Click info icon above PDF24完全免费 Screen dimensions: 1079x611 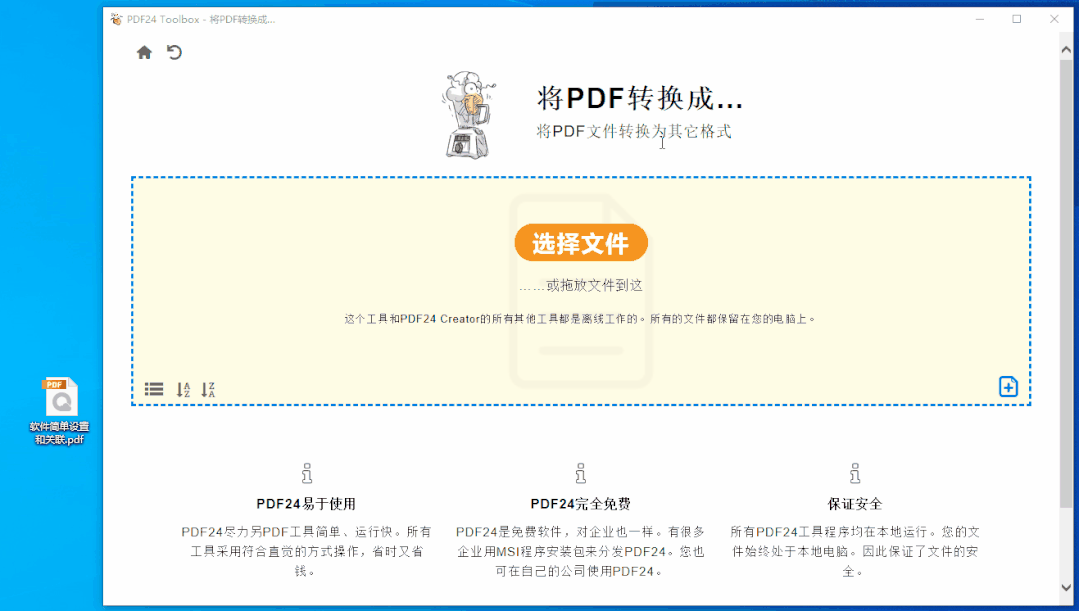(581, 473)
